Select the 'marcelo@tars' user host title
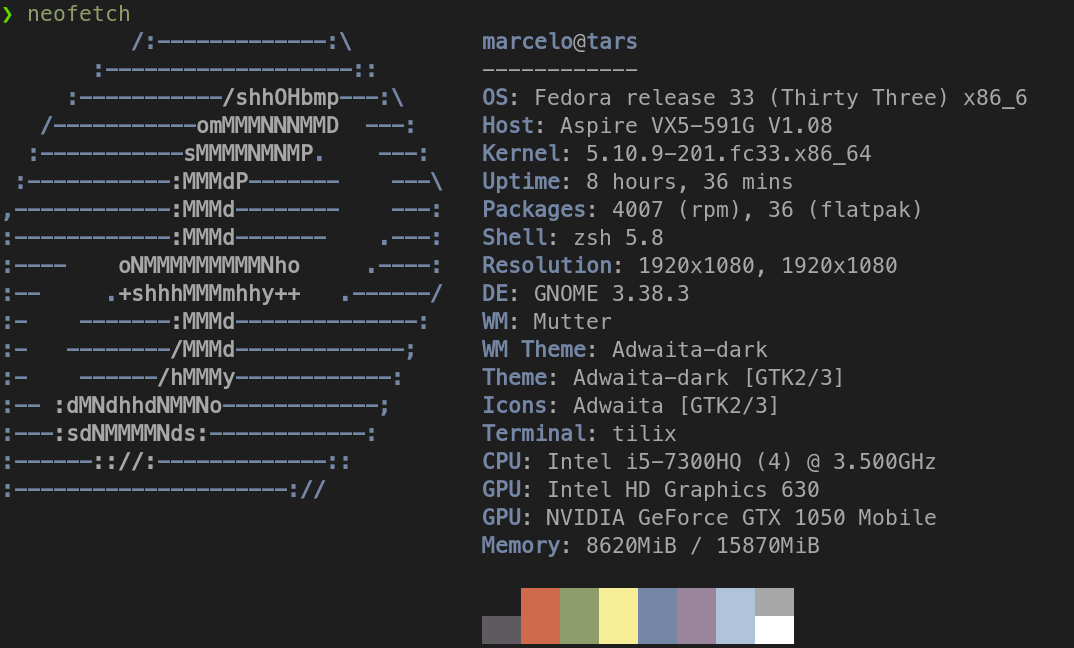Screen dimensions: 1074x648 tap(560, 42)
